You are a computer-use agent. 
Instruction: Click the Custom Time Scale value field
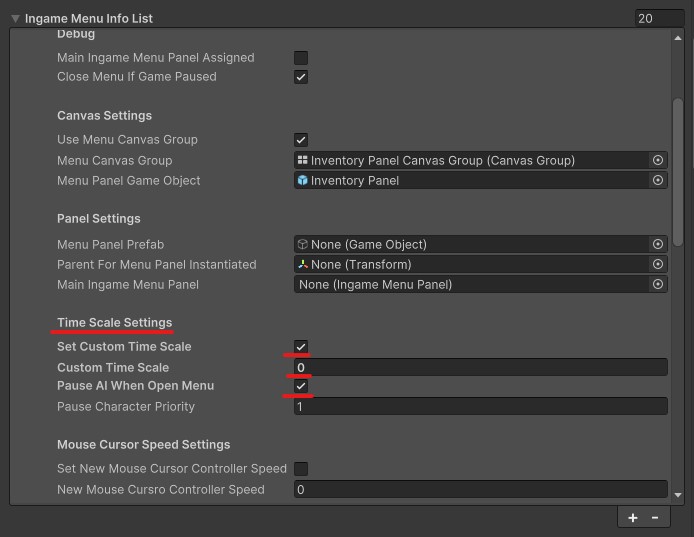[480, 368]
